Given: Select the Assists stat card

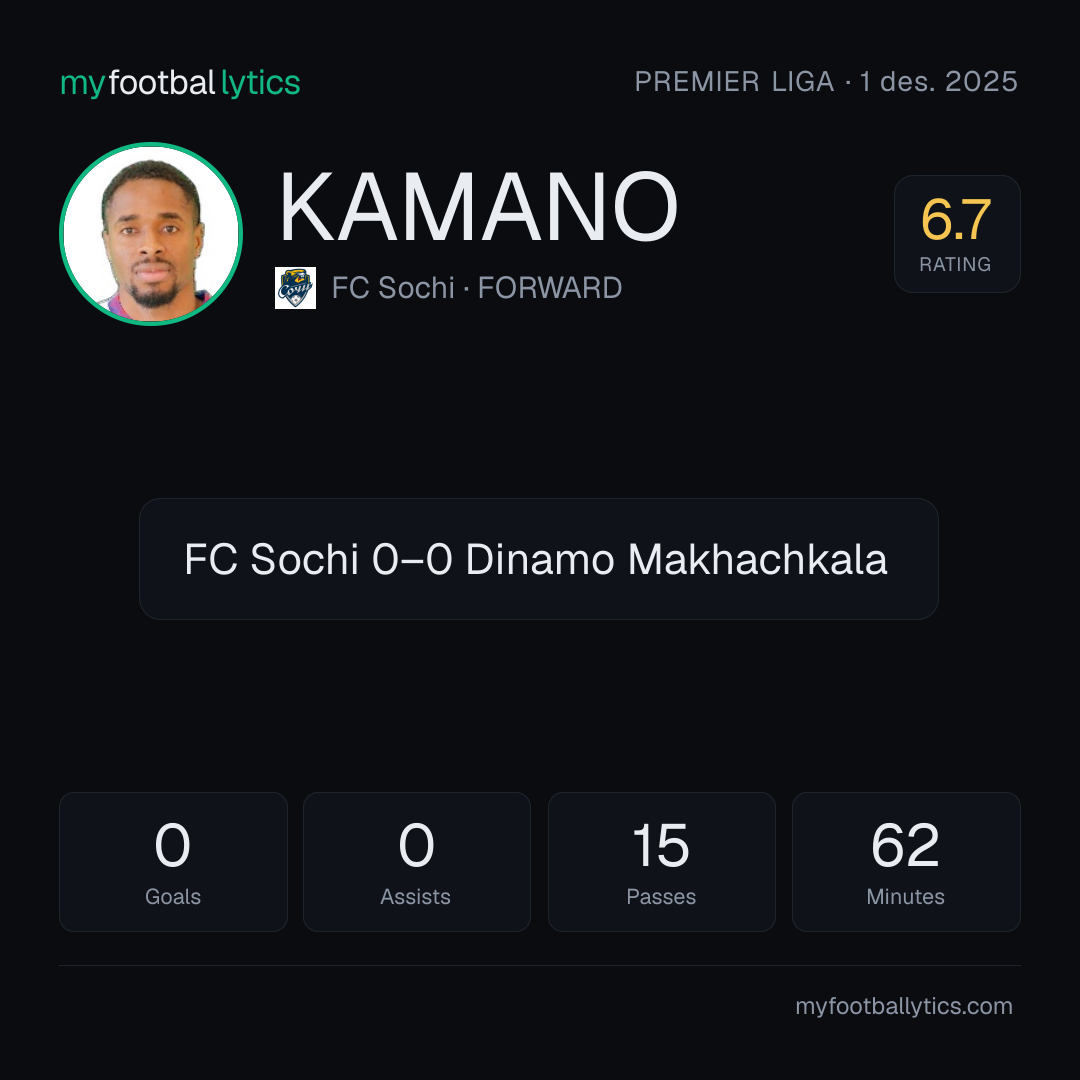Looking at the screenshot, I should pos(417,862).
